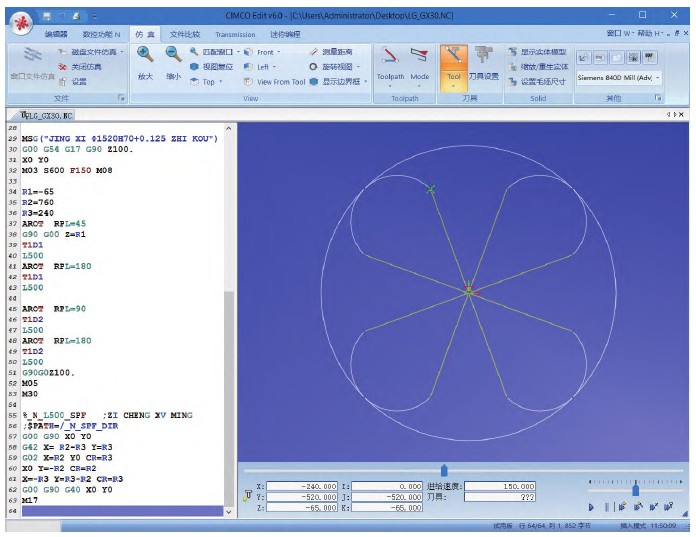Click the 四配窗口 fit window icon
The image size is (696, 537).
pyautogui.click(x=212, y=52)
